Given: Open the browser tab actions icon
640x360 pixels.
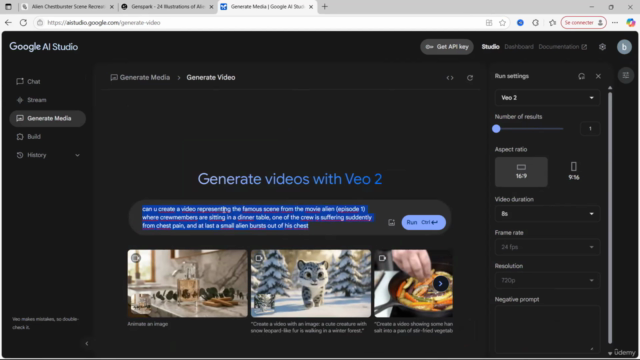Looking at the screenshot, I should [8, 7].
